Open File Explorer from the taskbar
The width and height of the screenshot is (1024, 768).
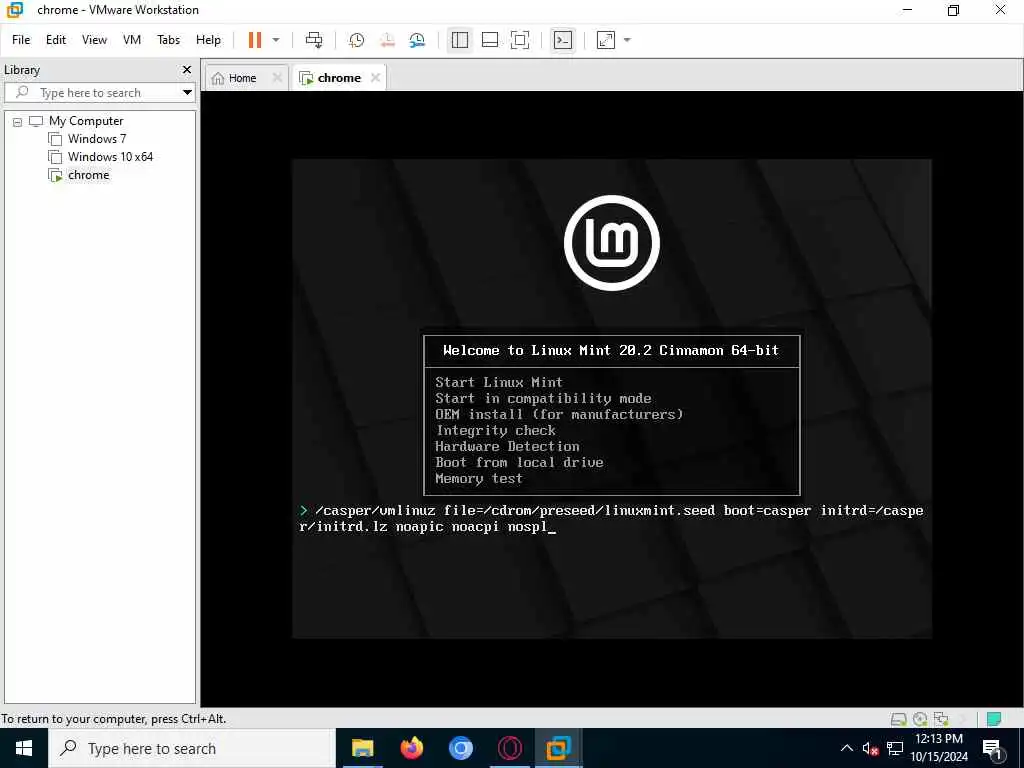(x=362, y=748)
